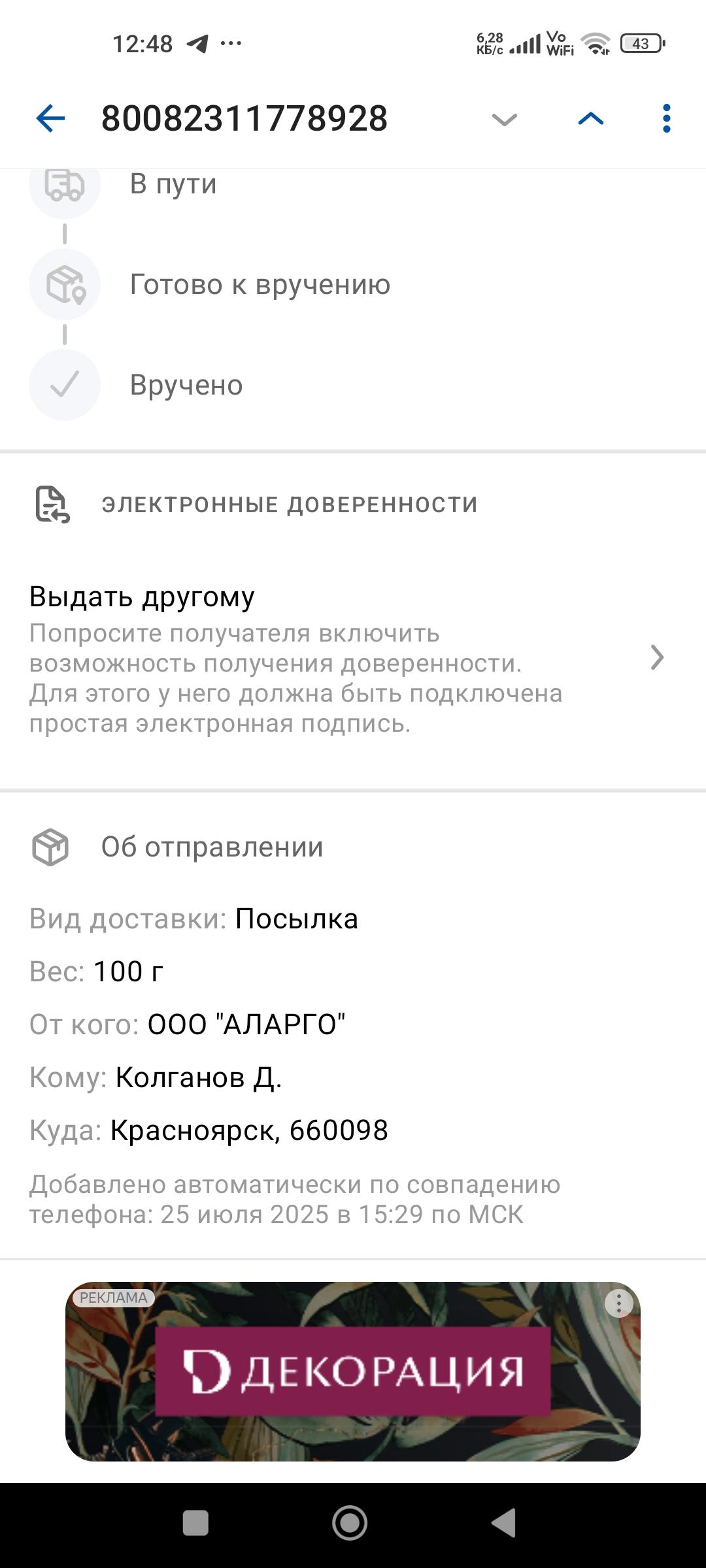The width and height of the screenshot is (706, 1568).
Task: Open the ad options dots on the banner
Action: [x=618, y=1304]
